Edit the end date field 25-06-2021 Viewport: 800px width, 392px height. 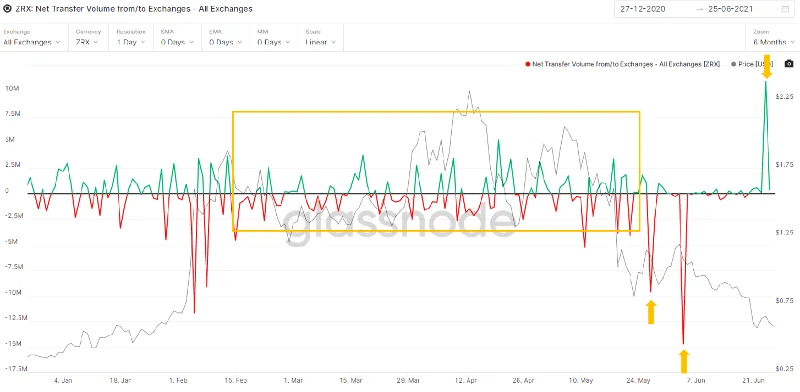coord(731,9)
